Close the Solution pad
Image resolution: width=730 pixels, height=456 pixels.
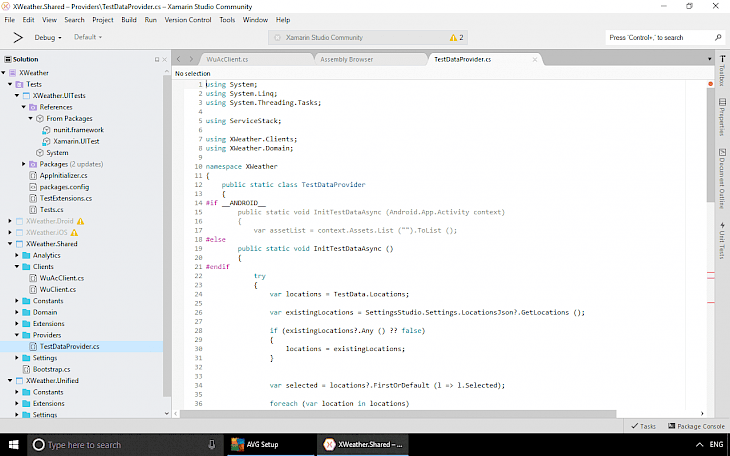164,60
